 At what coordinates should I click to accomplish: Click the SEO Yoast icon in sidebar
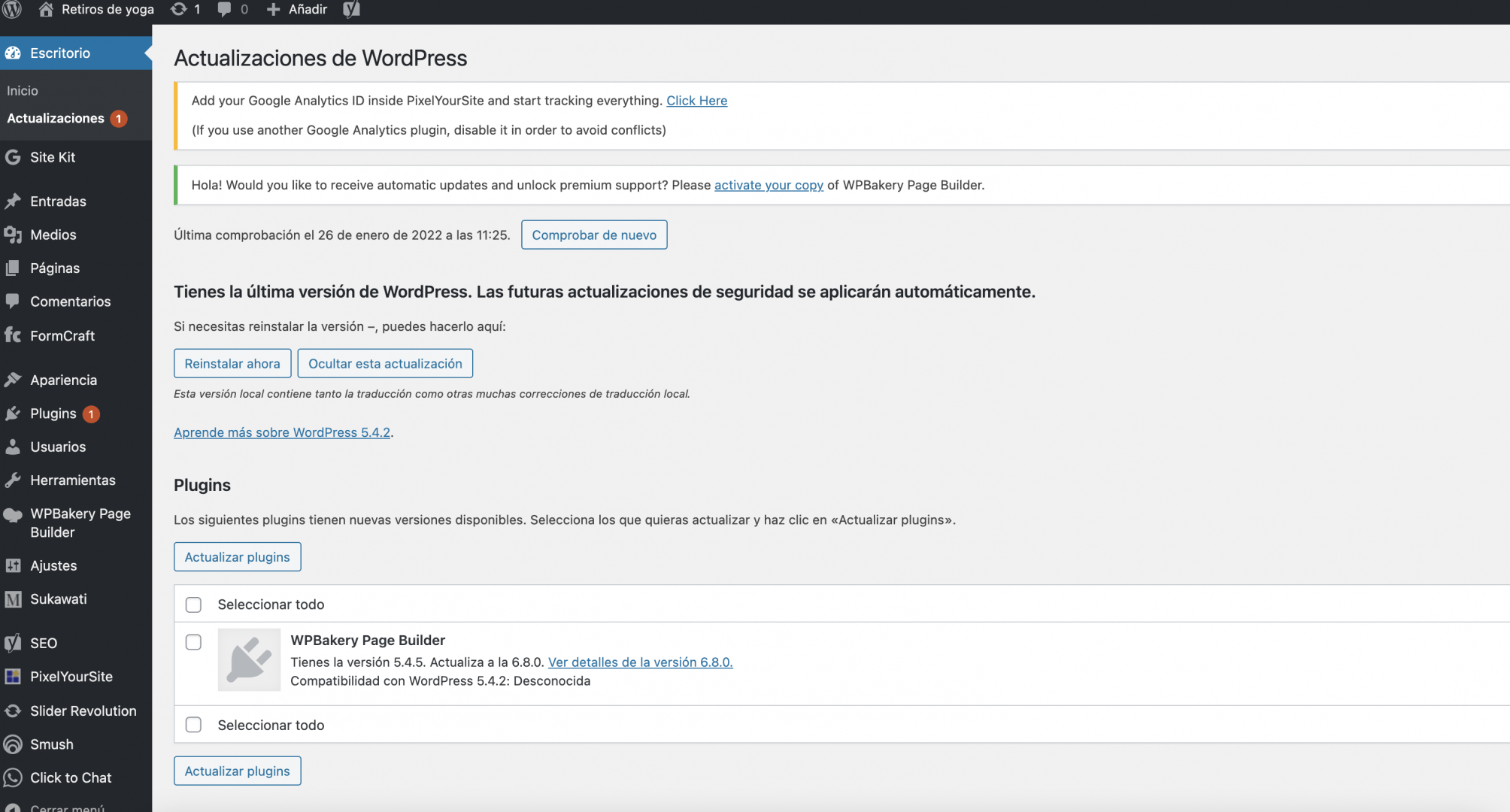coord(13,643)
